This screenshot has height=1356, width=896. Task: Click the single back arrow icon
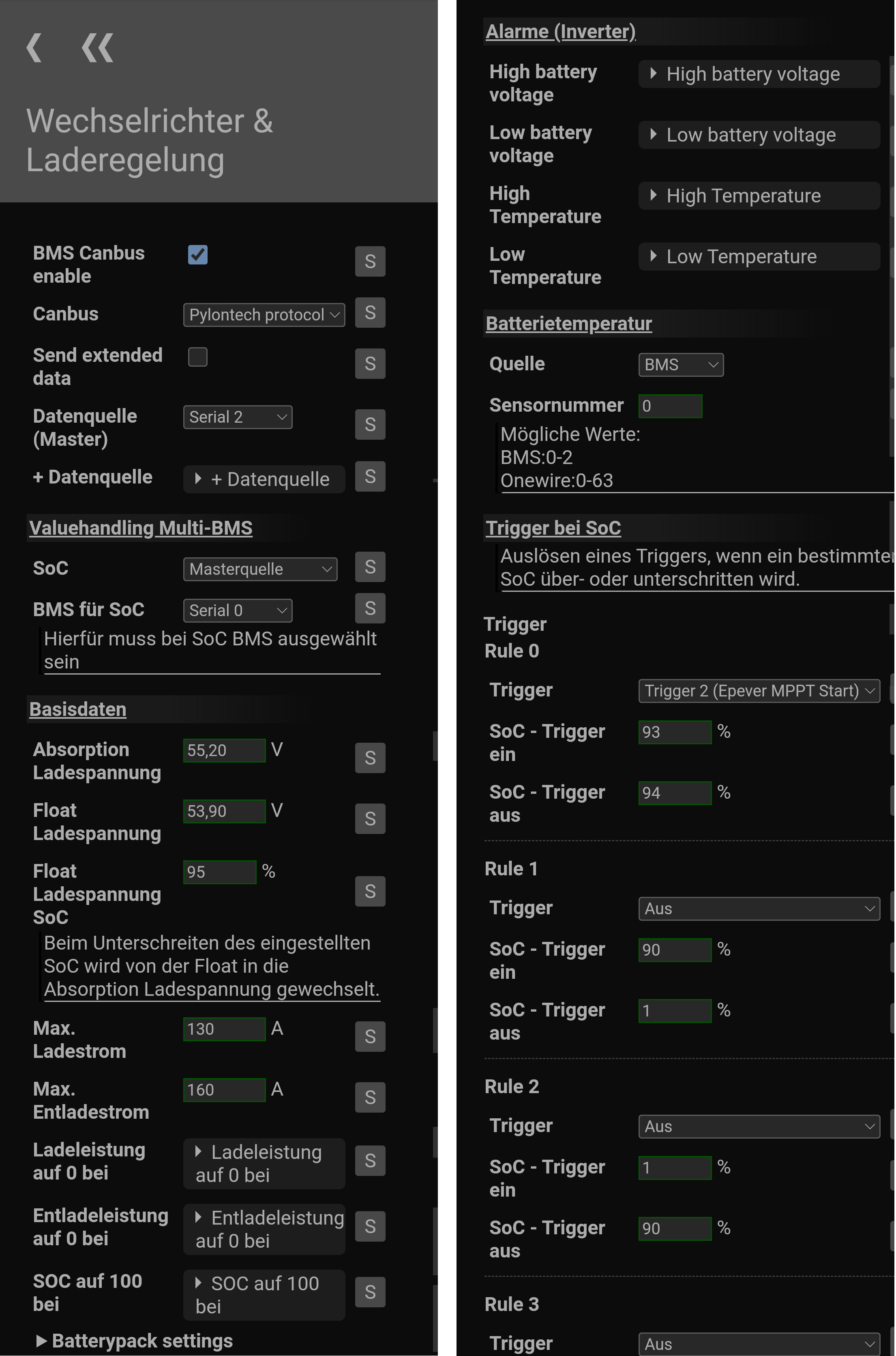coord(34,48)
